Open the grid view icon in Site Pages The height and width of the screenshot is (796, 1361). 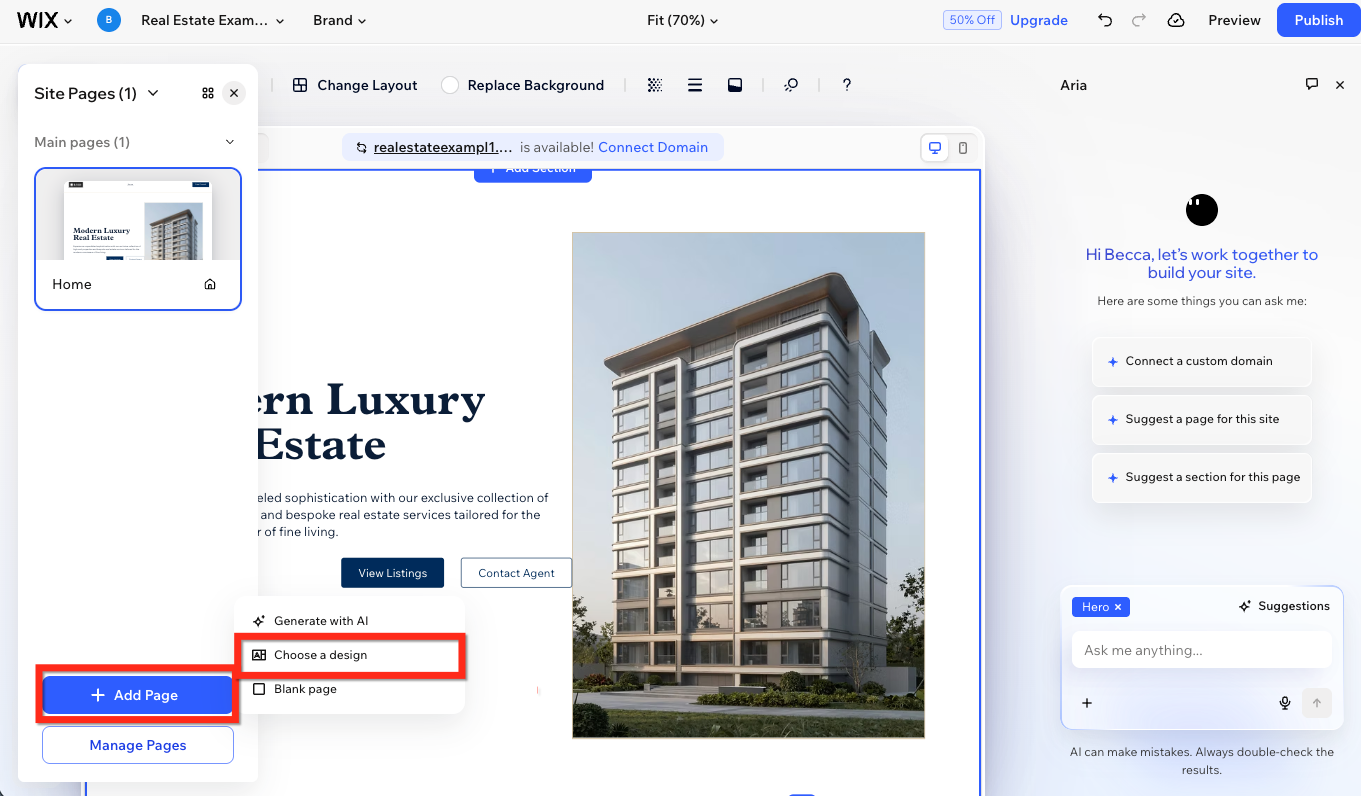click(208, 93)
